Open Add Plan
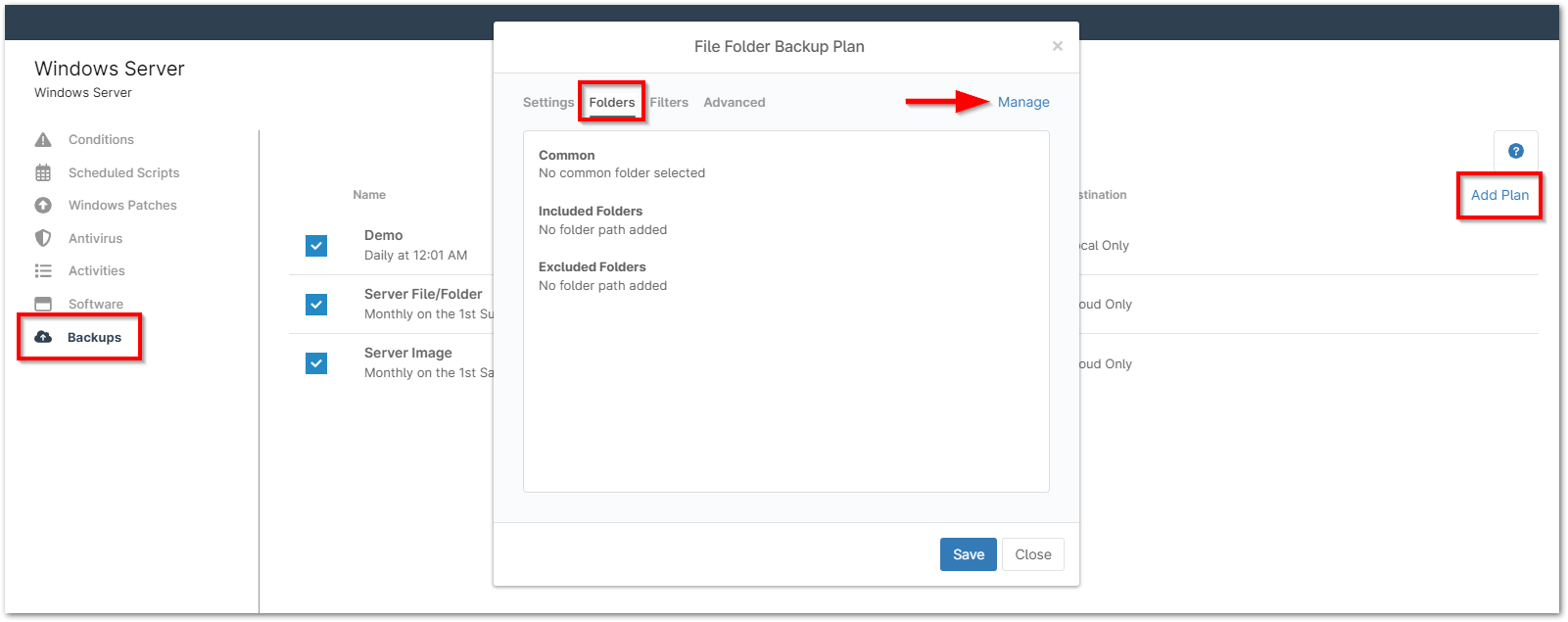 tap(1498, 195)
